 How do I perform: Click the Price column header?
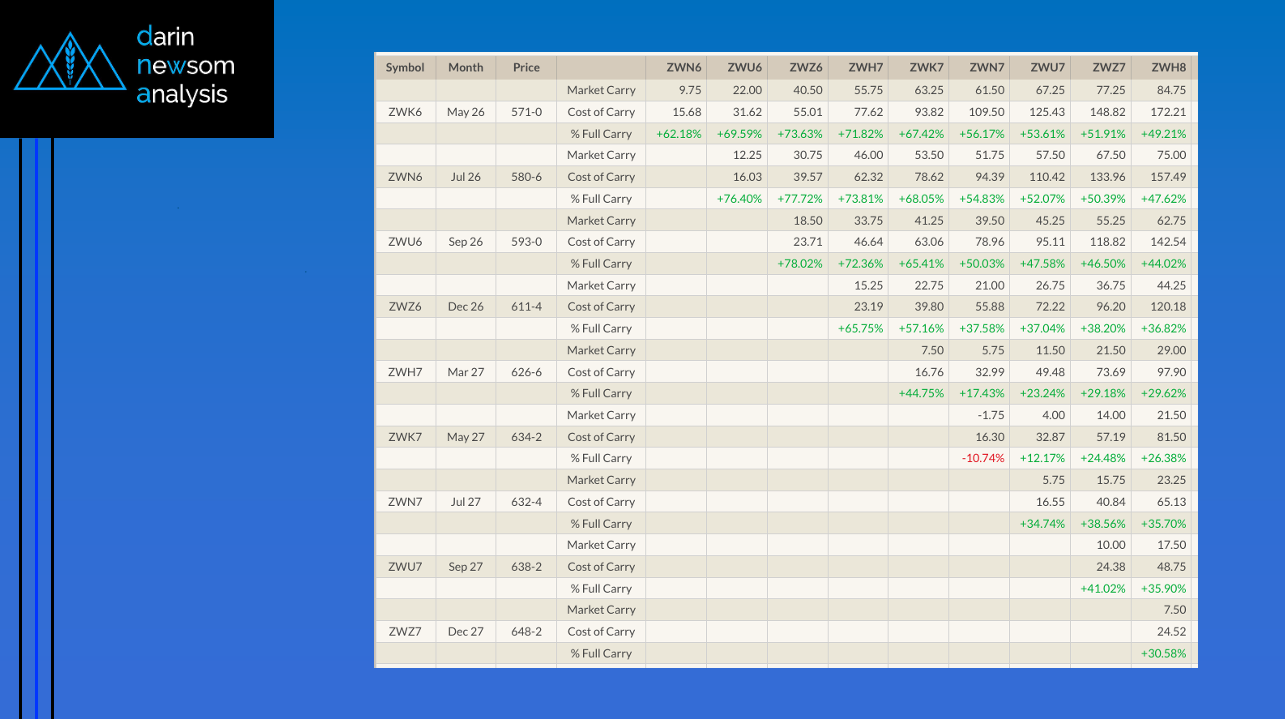526,67
